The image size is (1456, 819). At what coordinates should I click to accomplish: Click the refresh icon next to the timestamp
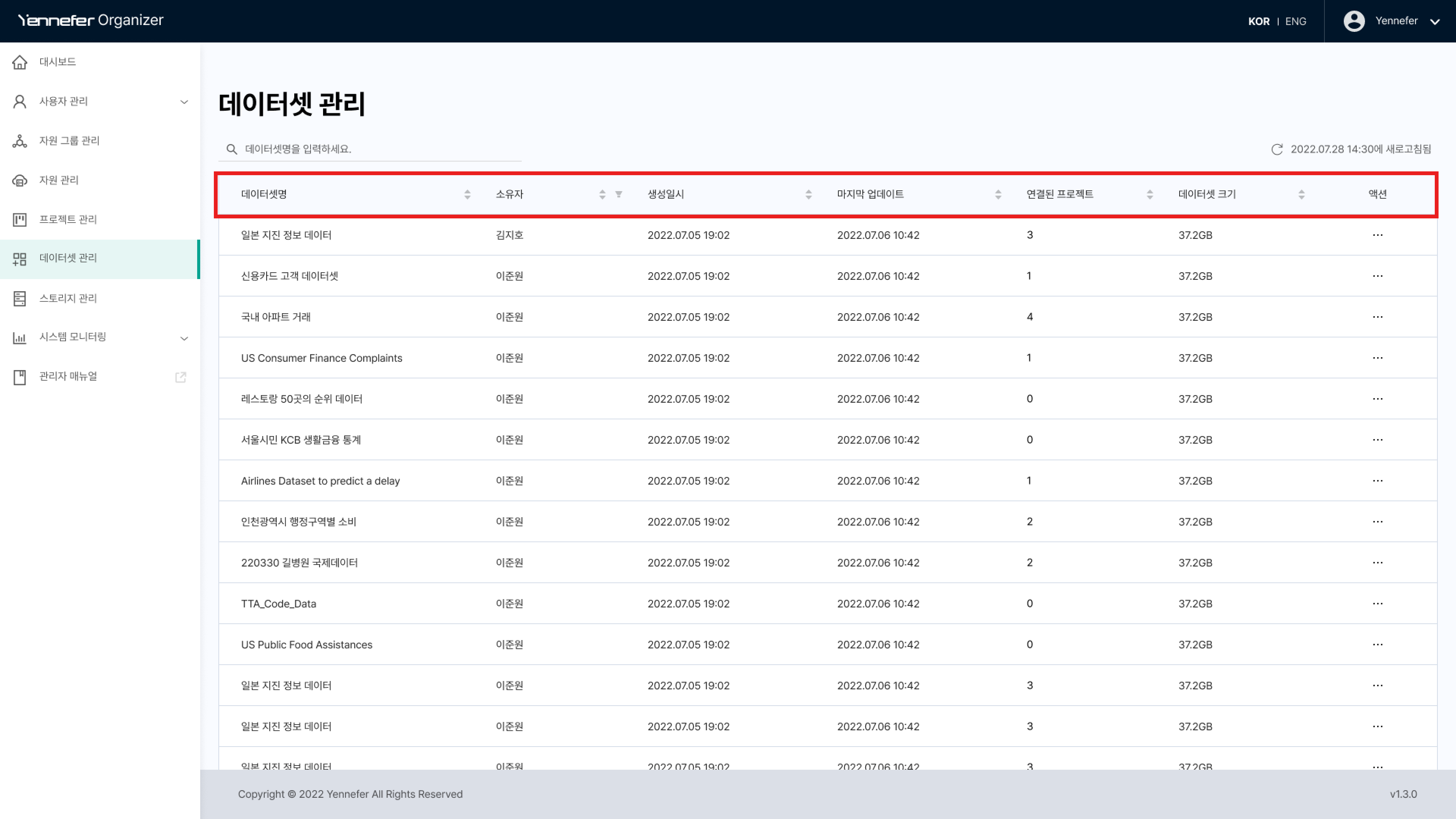coord(1276,149)
